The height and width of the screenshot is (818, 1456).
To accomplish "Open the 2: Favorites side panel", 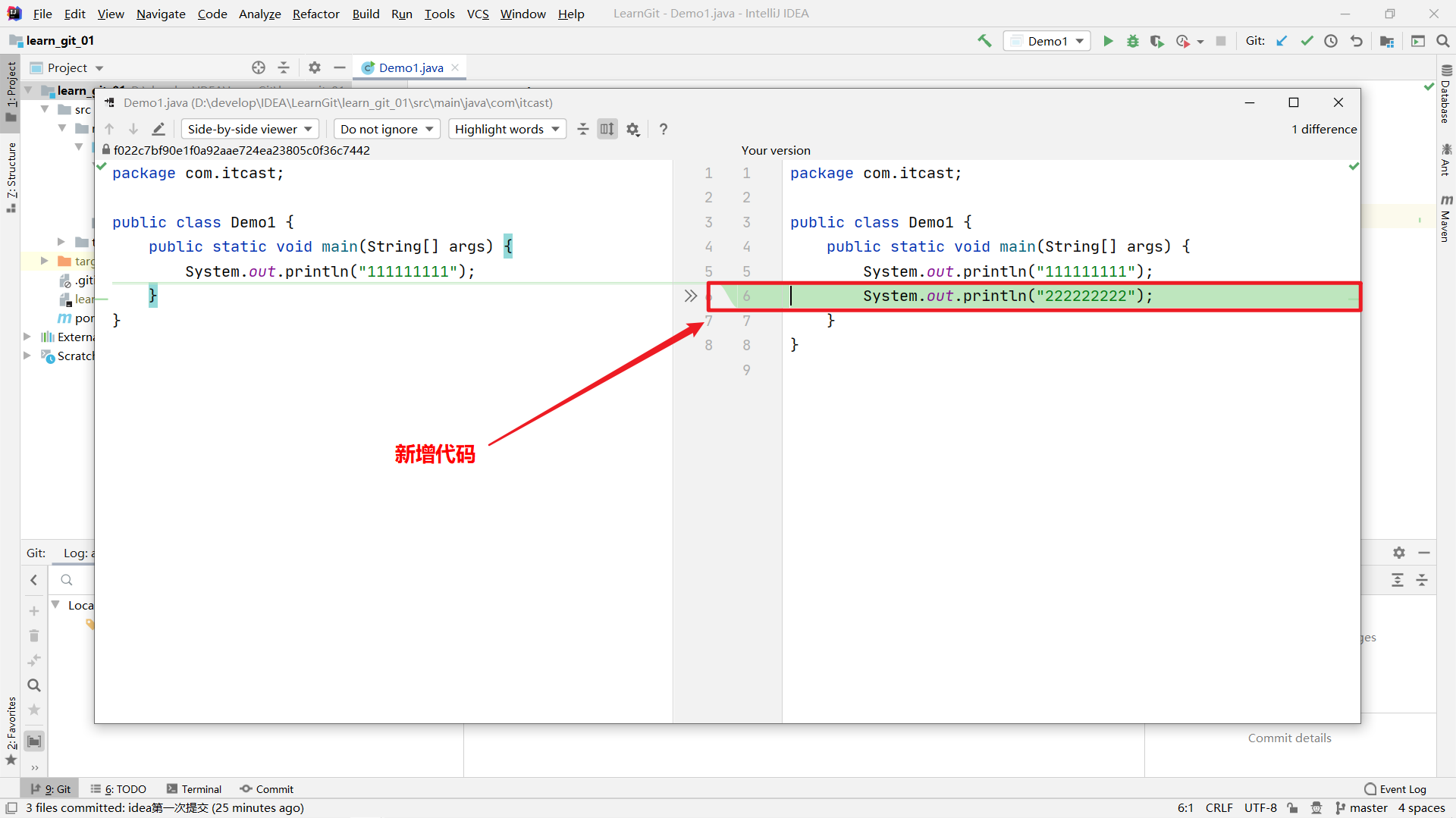I will (11, 731).
